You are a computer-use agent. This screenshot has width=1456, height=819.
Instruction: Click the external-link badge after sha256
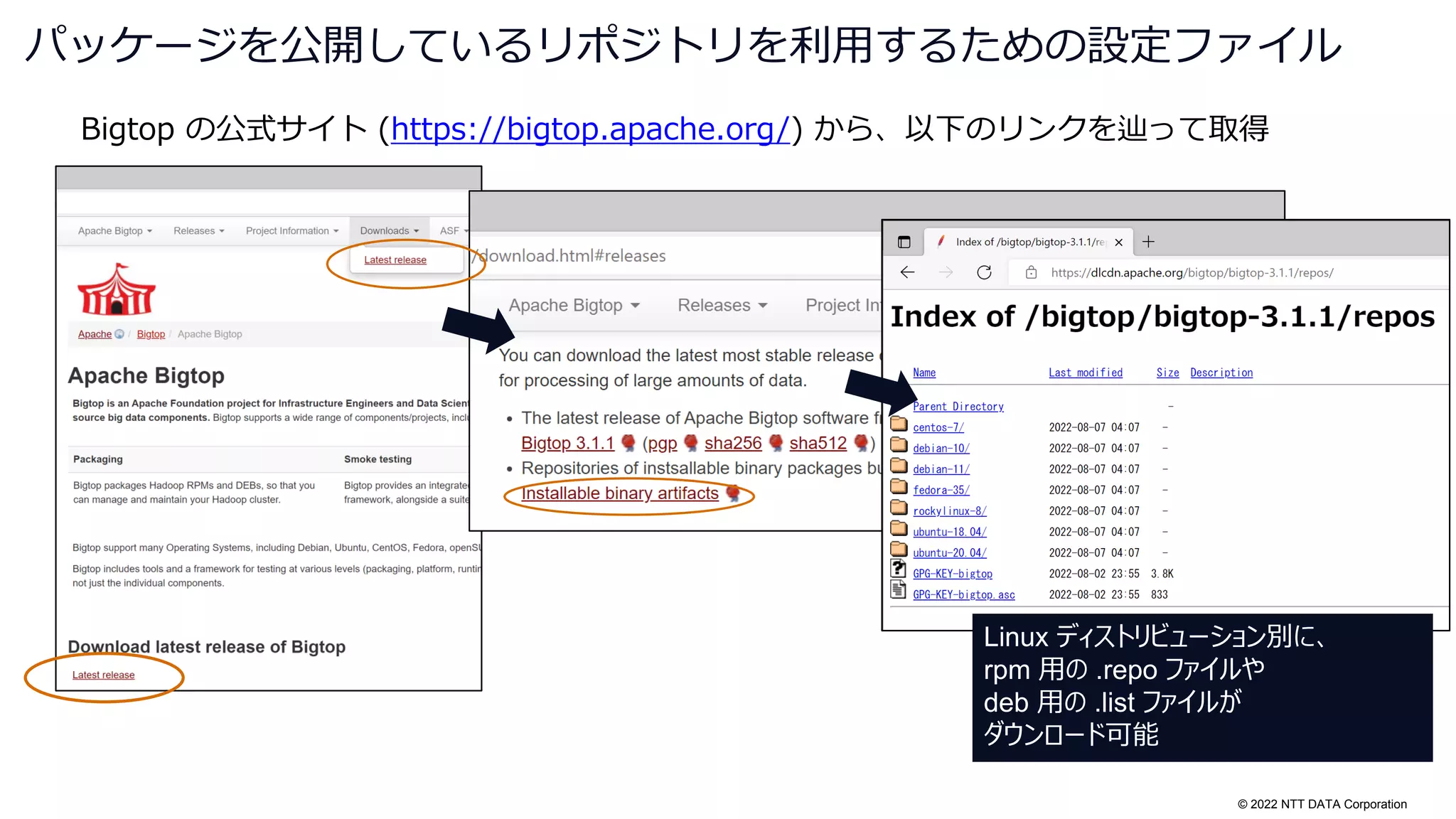click(776, 443)
